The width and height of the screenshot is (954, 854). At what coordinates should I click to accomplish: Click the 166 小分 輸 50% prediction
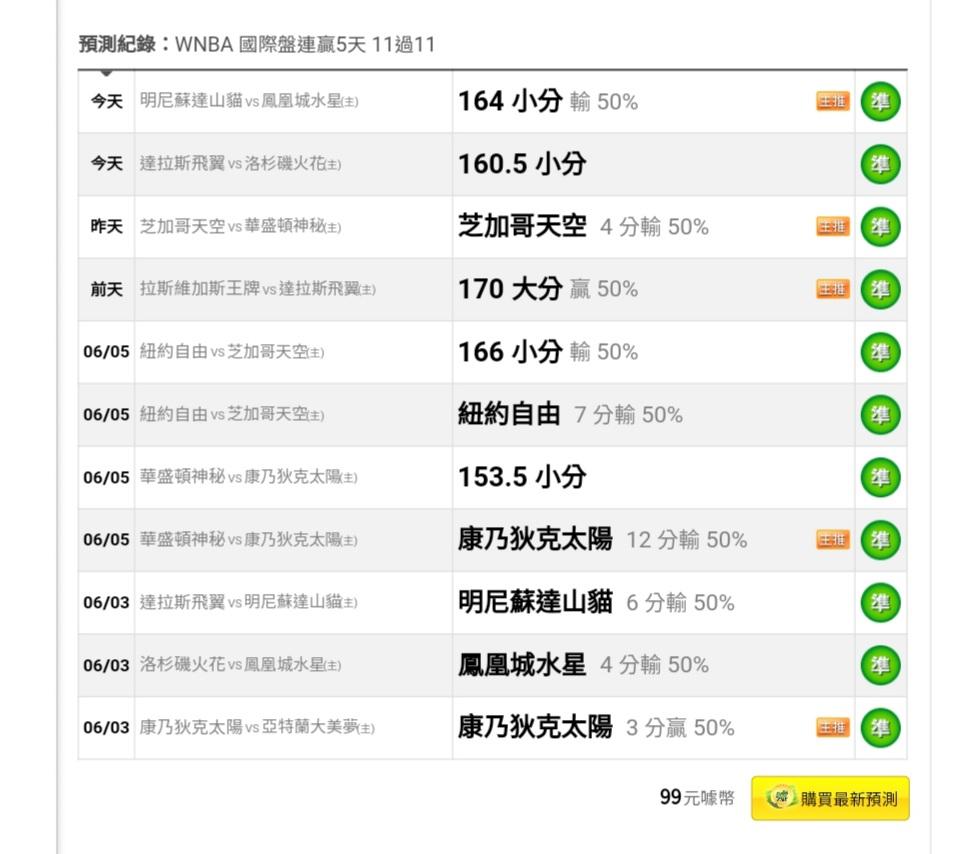point(548,352)
